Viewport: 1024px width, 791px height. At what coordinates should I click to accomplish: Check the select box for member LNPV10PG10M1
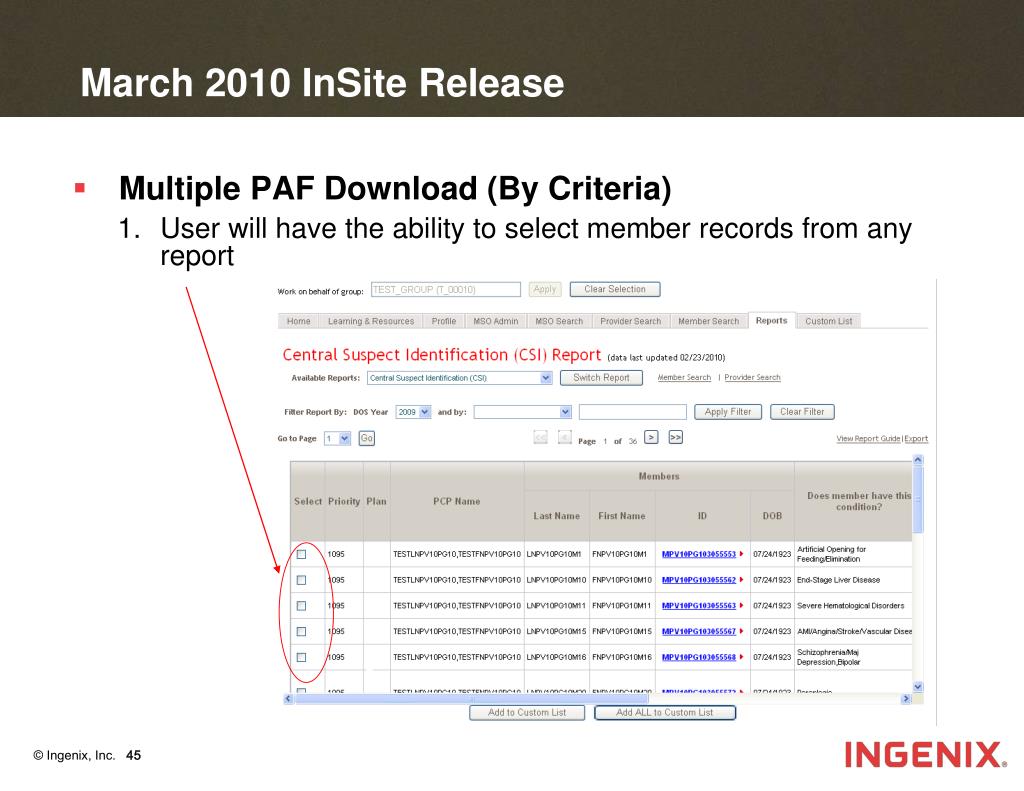[x=301, y=554]
